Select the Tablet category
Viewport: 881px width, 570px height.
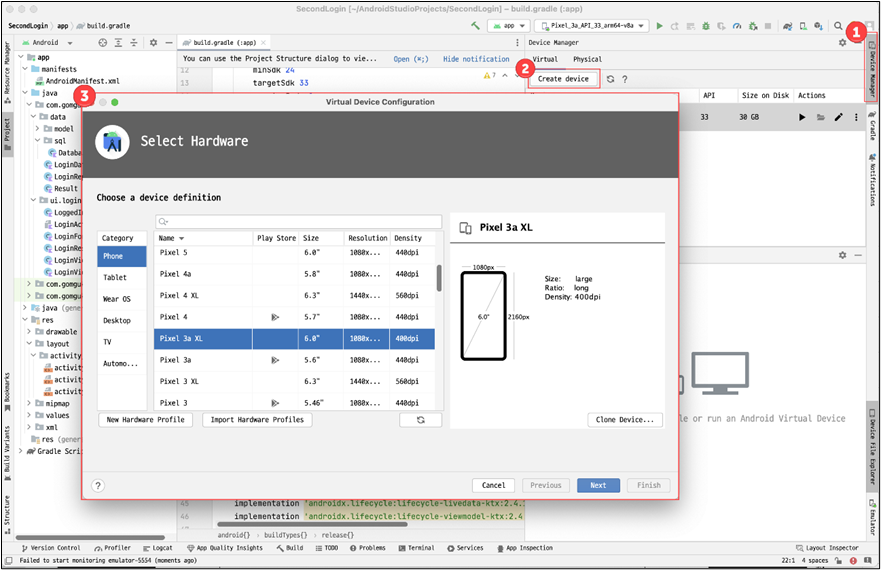122,278
